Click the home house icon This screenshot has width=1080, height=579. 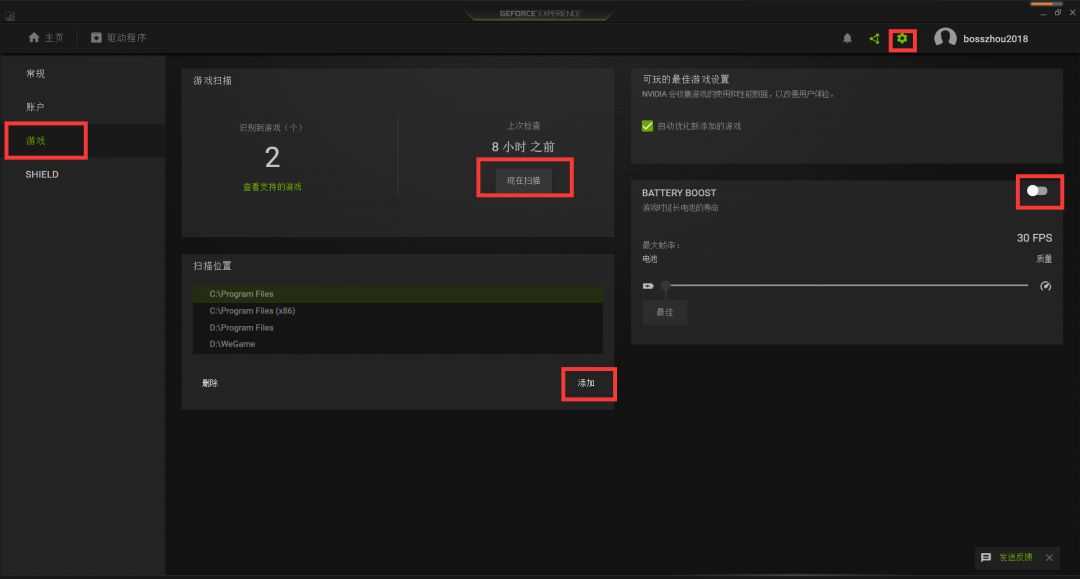click(x=34, y=37)
